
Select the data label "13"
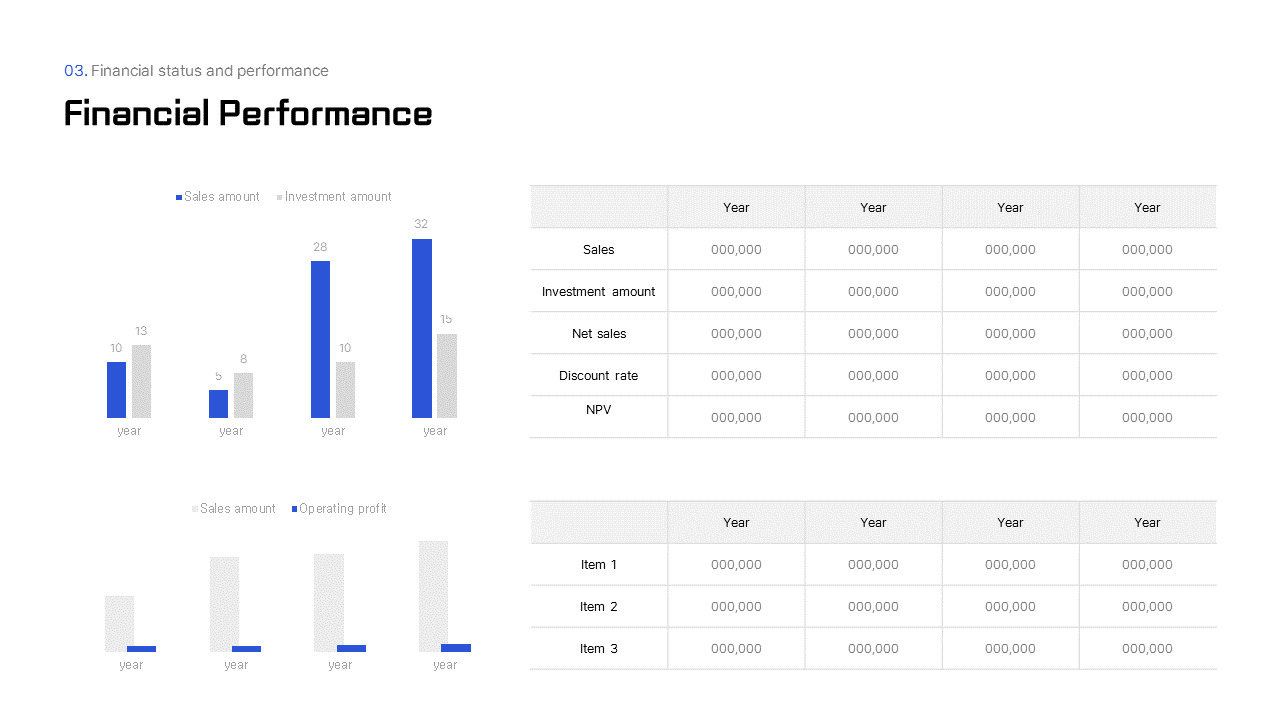141,331
